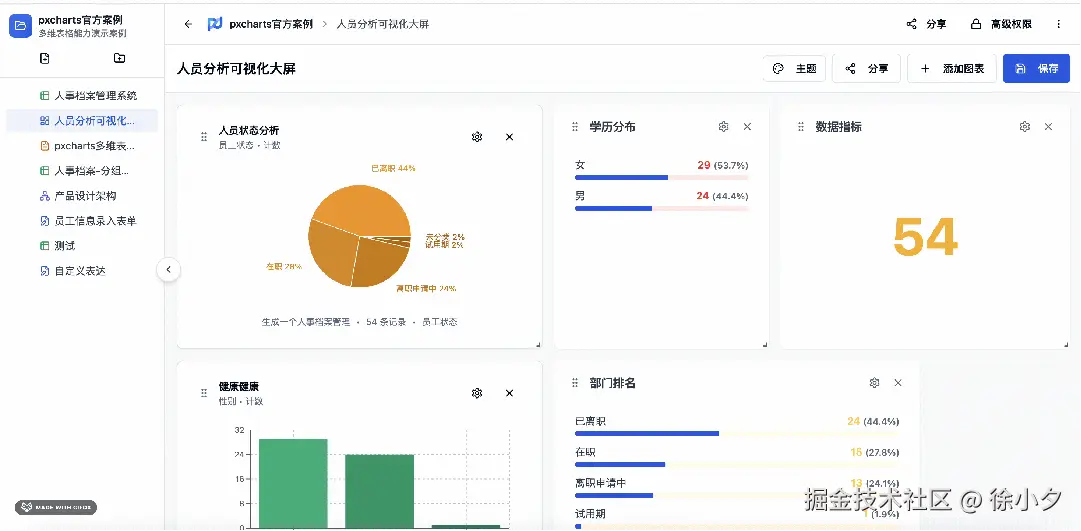
Task: Click the 添加图表 button
Action: pos(952,69)
